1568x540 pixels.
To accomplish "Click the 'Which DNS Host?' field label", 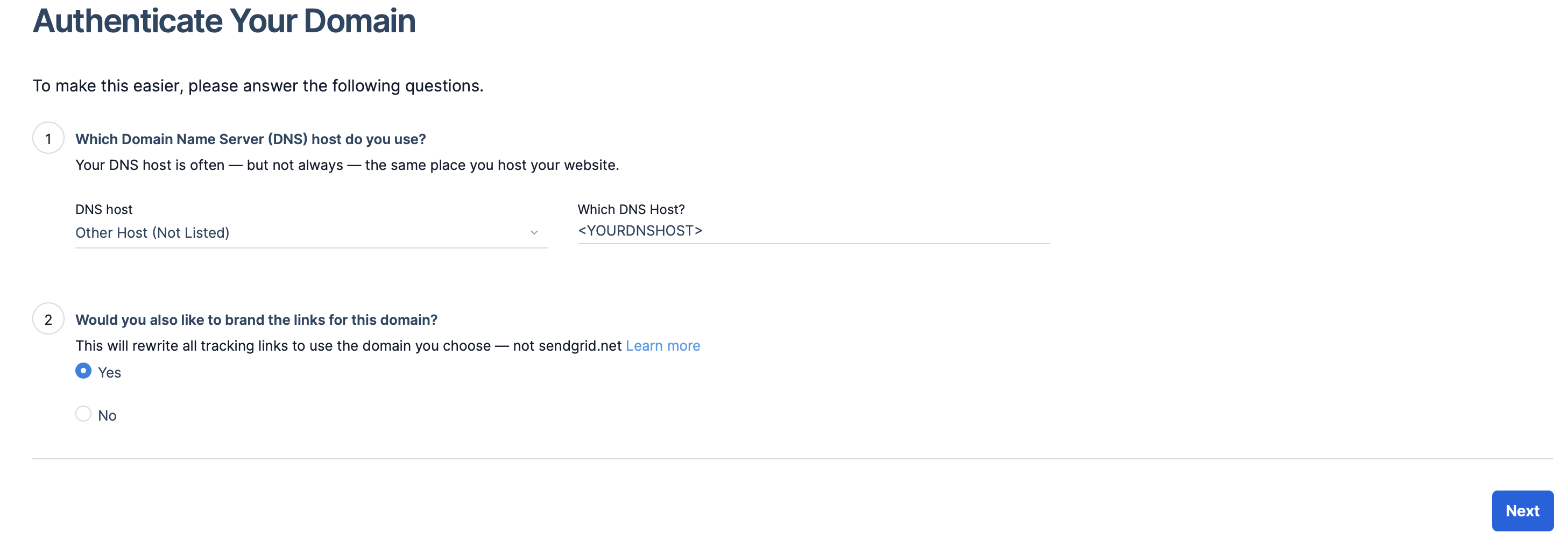I will click(631, 210).
